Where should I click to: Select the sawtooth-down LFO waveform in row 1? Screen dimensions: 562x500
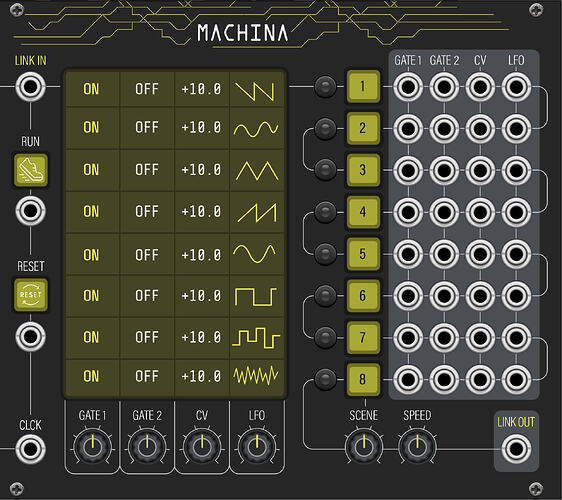[257, 90]
